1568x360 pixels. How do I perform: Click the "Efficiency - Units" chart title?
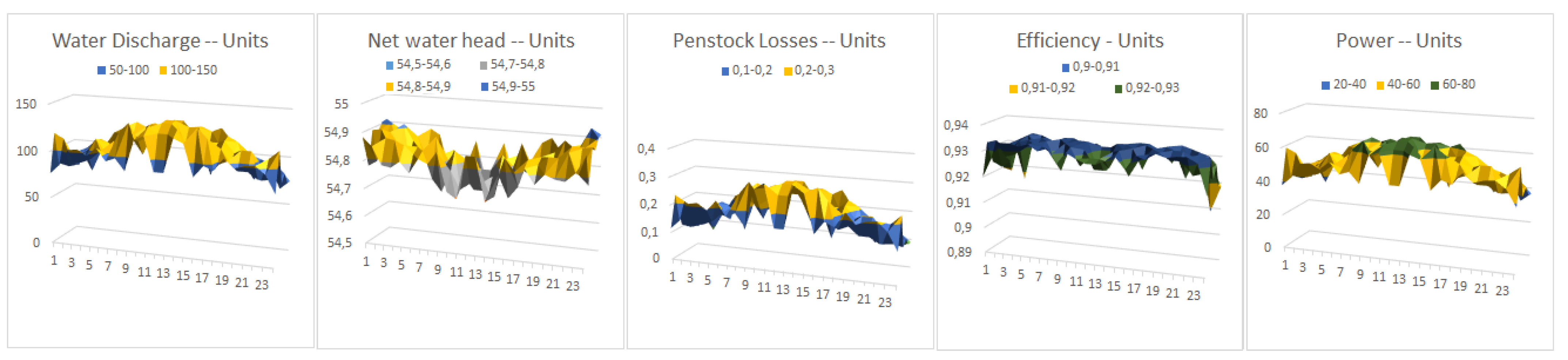pos(1089,41)
